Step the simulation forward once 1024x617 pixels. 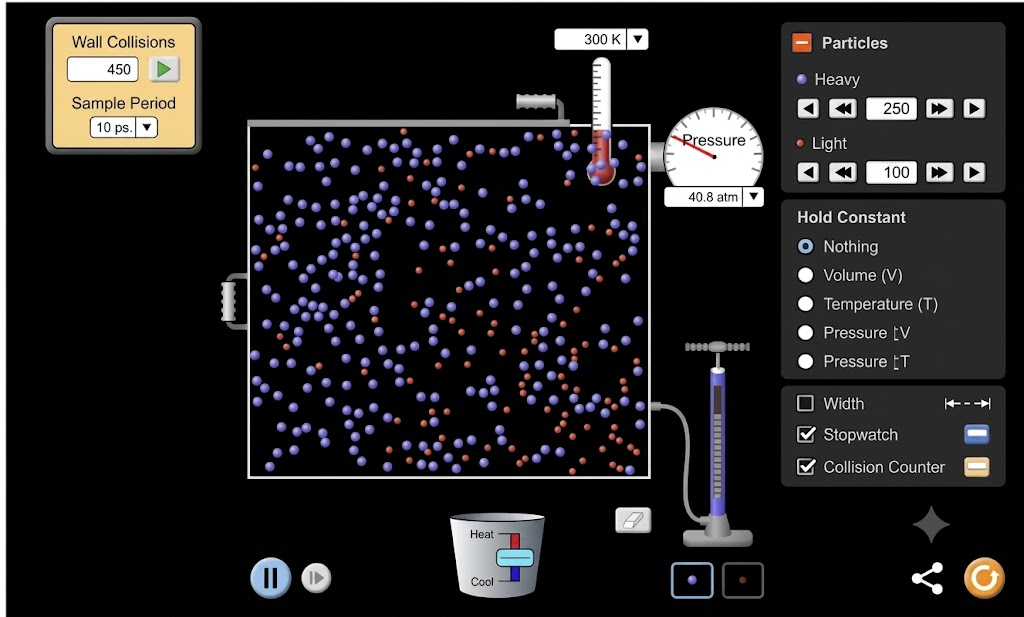[x=316, y=578]
